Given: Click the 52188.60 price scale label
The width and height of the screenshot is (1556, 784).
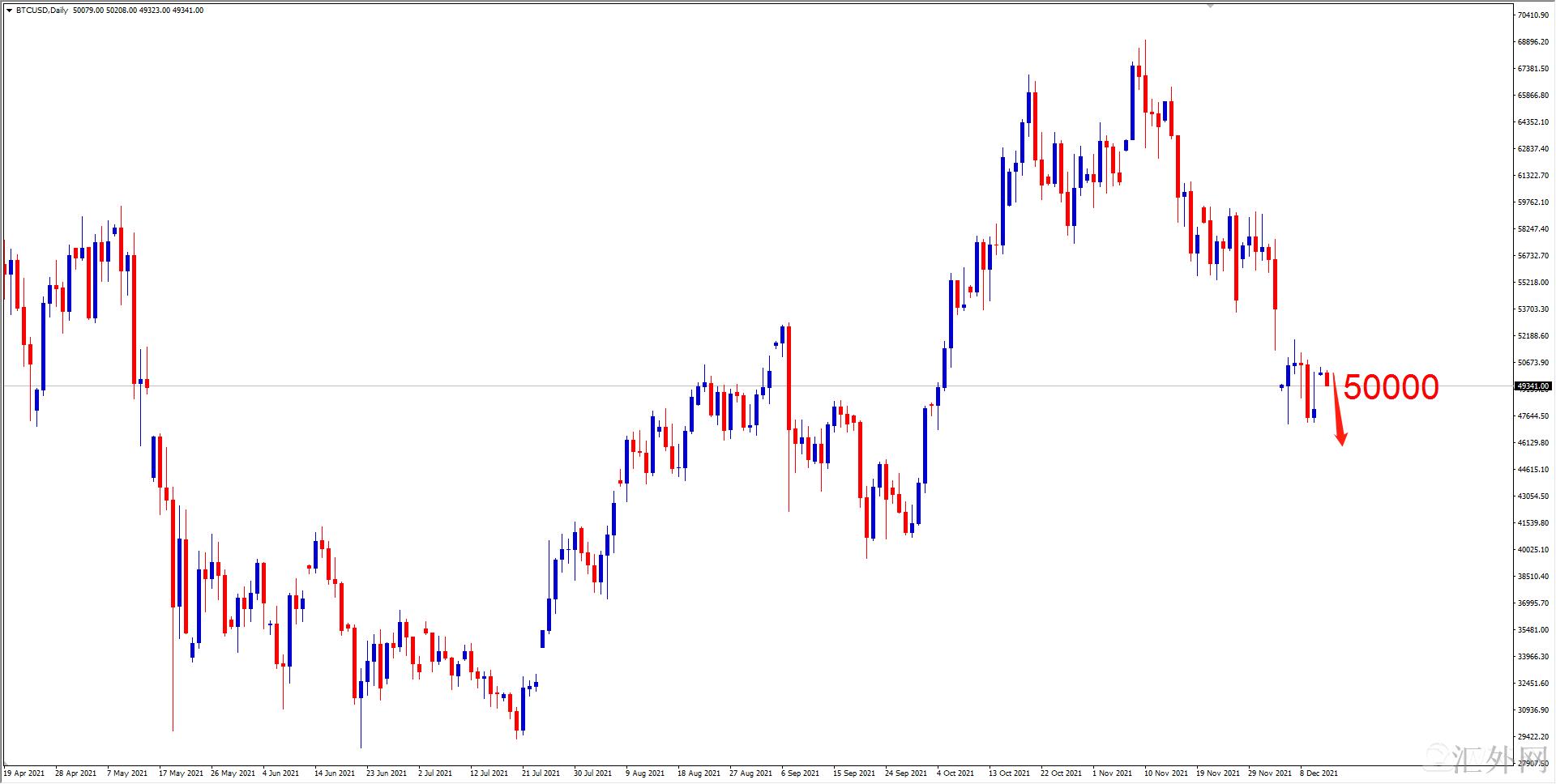Looking at the screenshot, I should pyautogui.click(x=1532, y=336).
